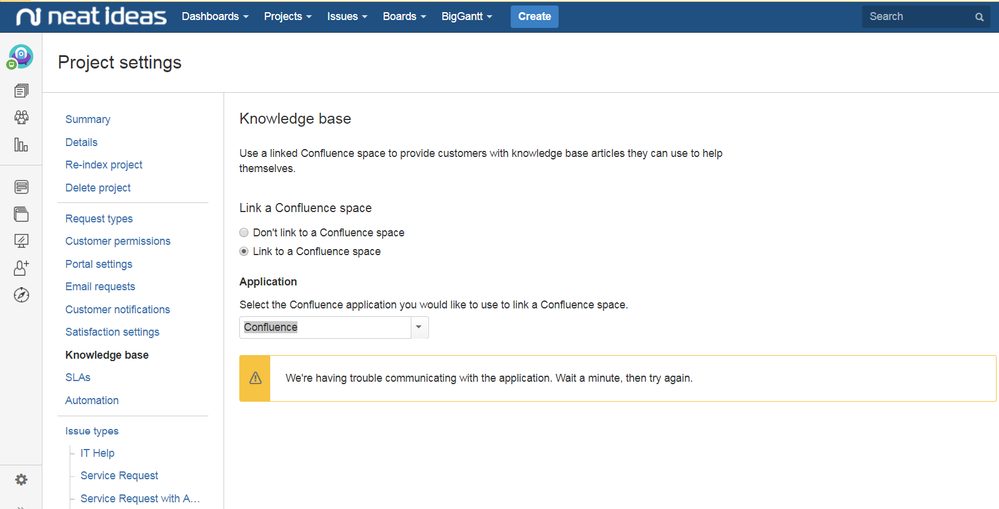The width and height of the screenshot is (999, 509).
Task: Select Don't link to a Confluence space
Action: pyautogui.click(x=243, y=233)
